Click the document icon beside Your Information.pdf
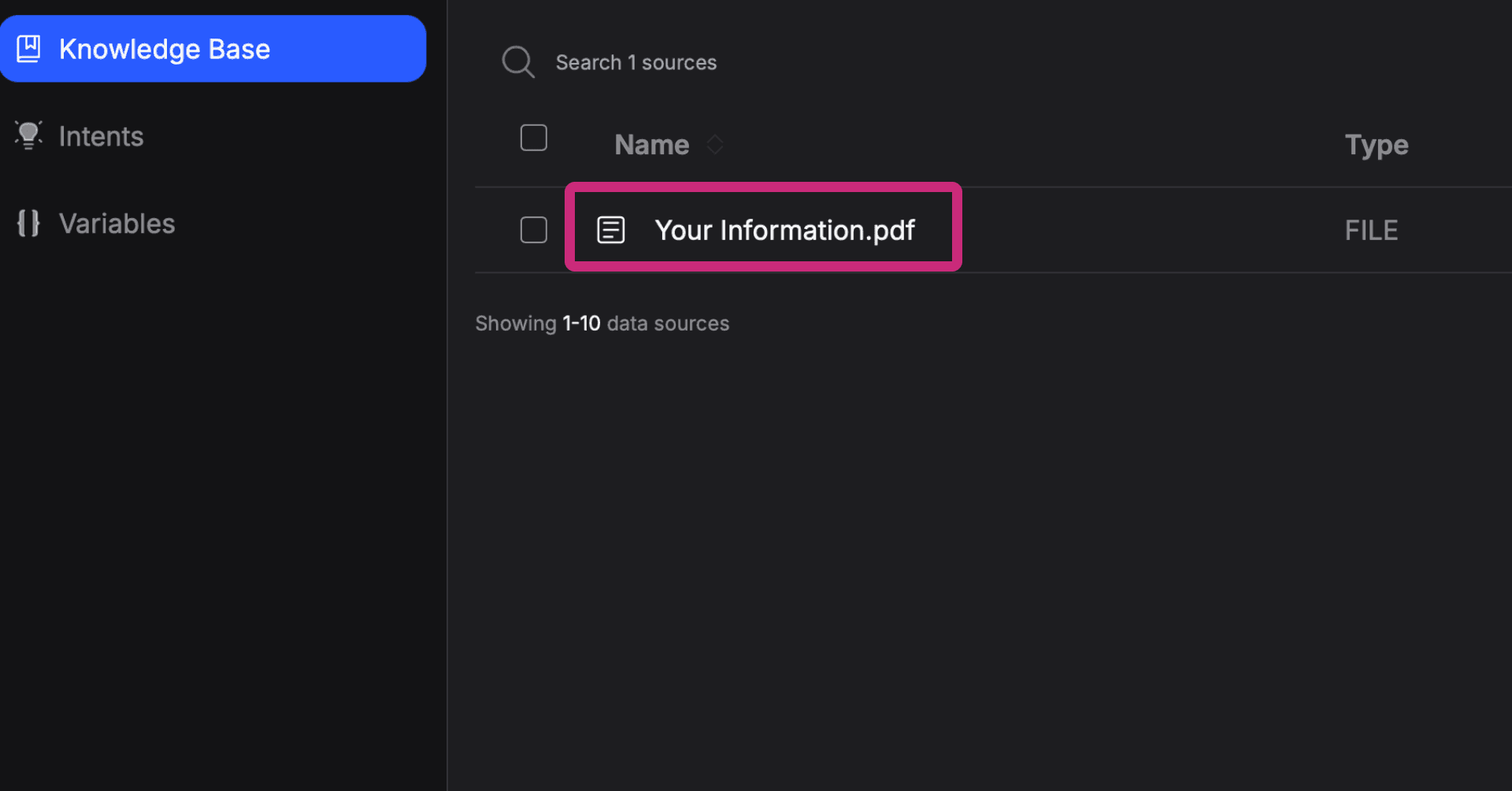Screen dimensions: 1512x791 (x=611, y=229)
